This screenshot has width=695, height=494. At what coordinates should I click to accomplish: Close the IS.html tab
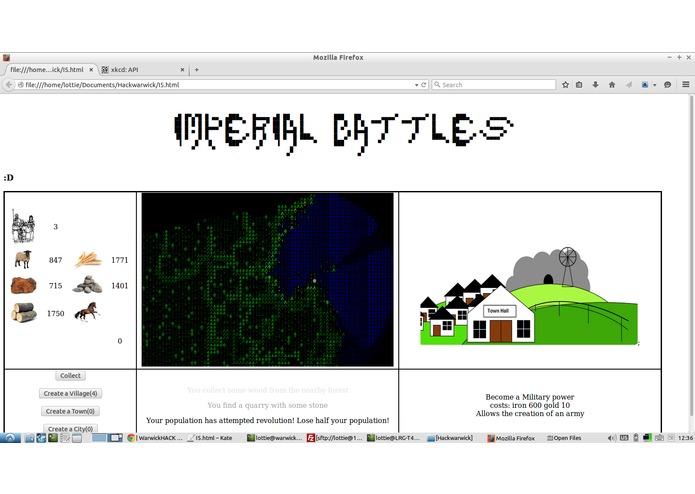click(x=91, y=70)
